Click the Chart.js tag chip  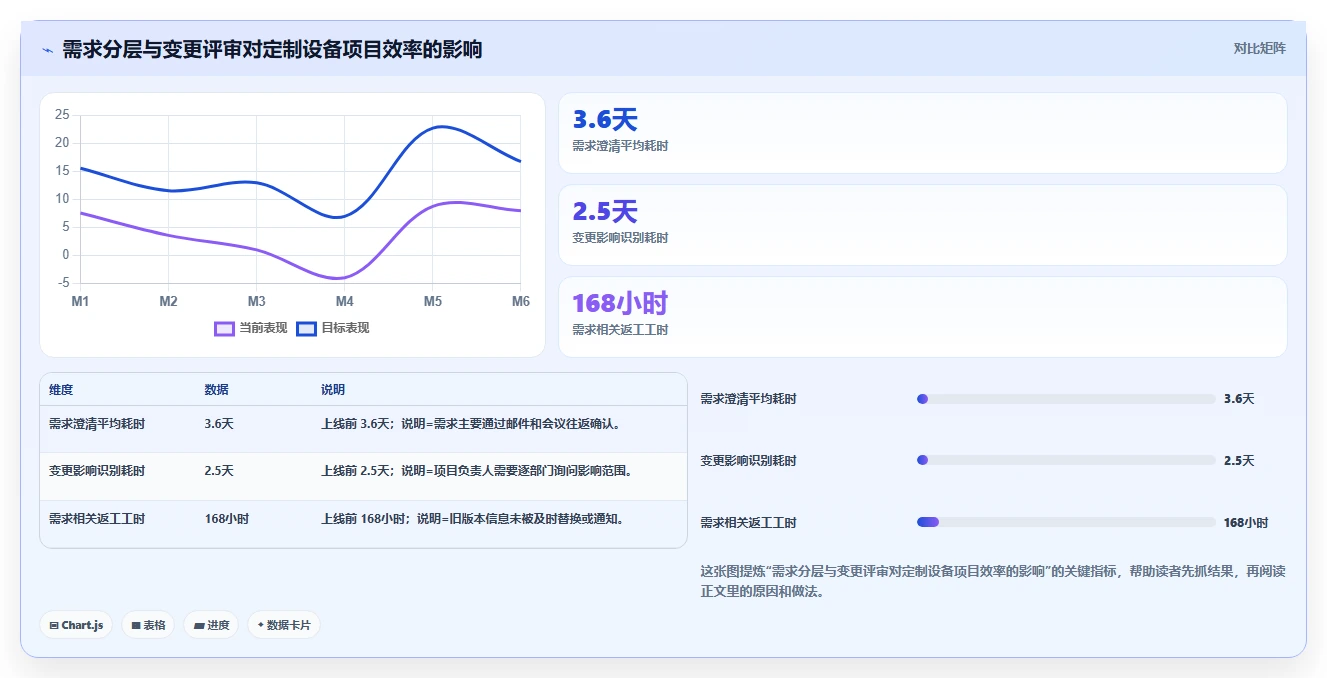click(77, 625)
